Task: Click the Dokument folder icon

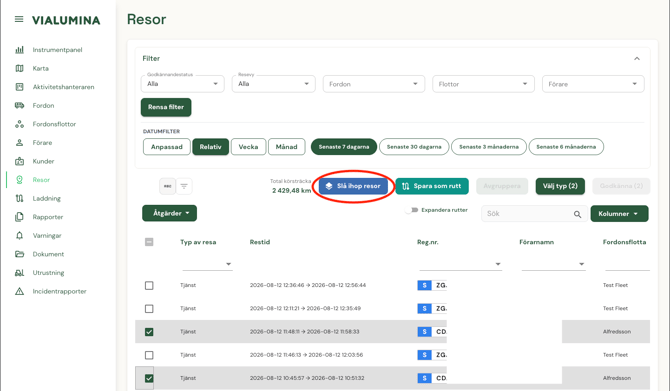Action: pos(19,254)
